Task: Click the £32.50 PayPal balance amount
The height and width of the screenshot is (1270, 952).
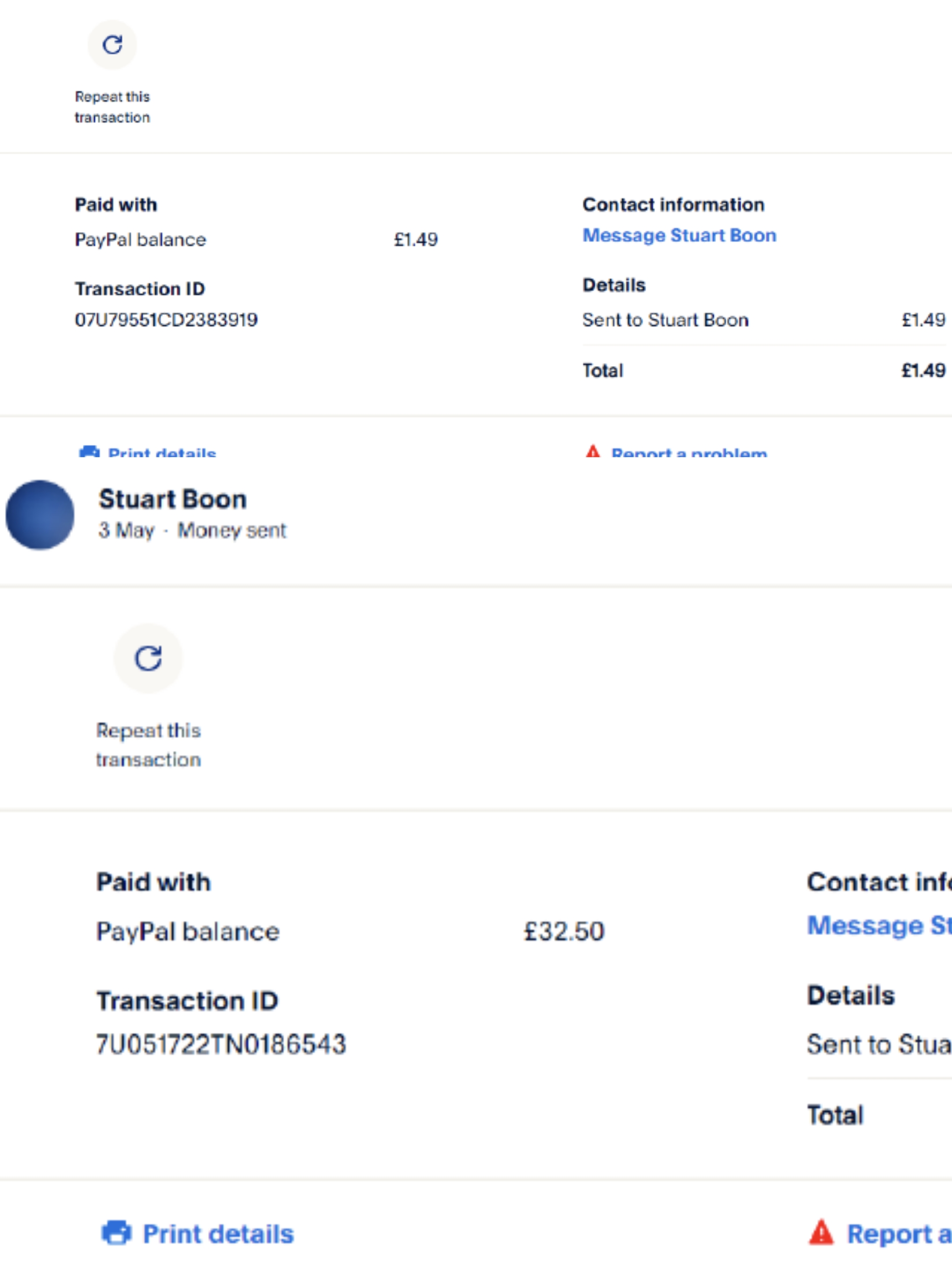Action: pos(564,931)
